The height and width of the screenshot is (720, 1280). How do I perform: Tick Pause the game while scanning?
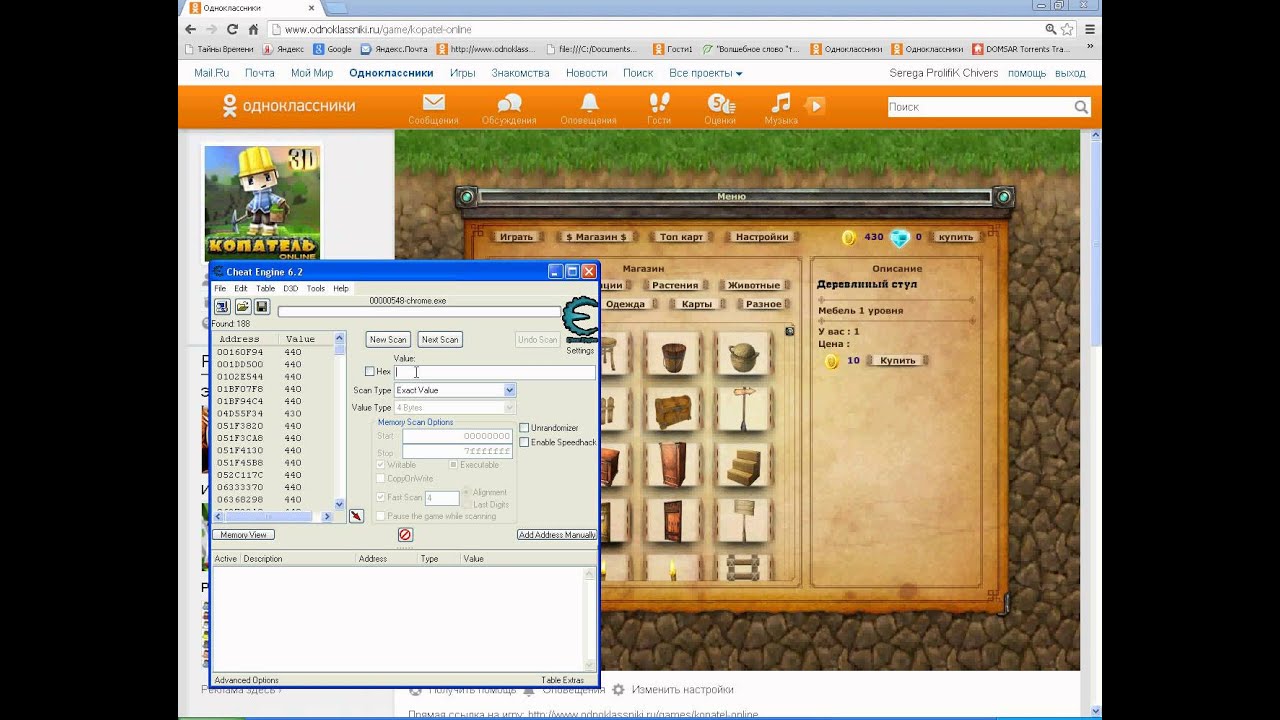click(x=381, y=516)
